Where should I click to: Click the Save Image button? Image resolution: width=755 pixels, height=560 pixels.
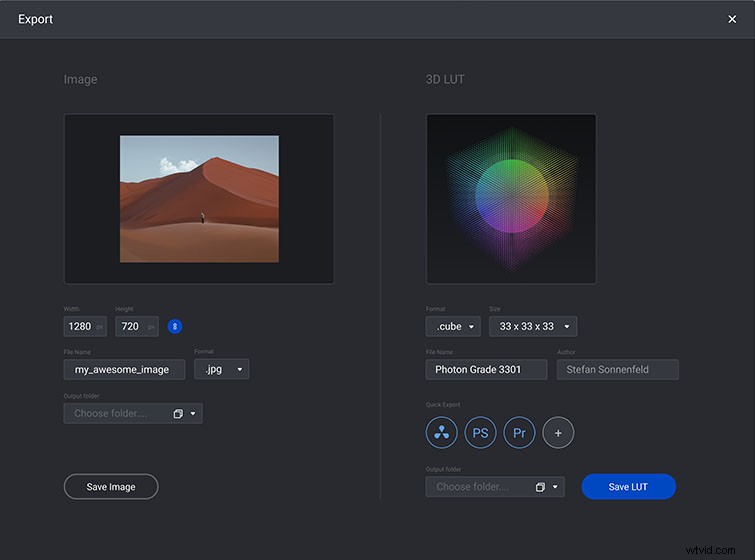coord(111,487)
